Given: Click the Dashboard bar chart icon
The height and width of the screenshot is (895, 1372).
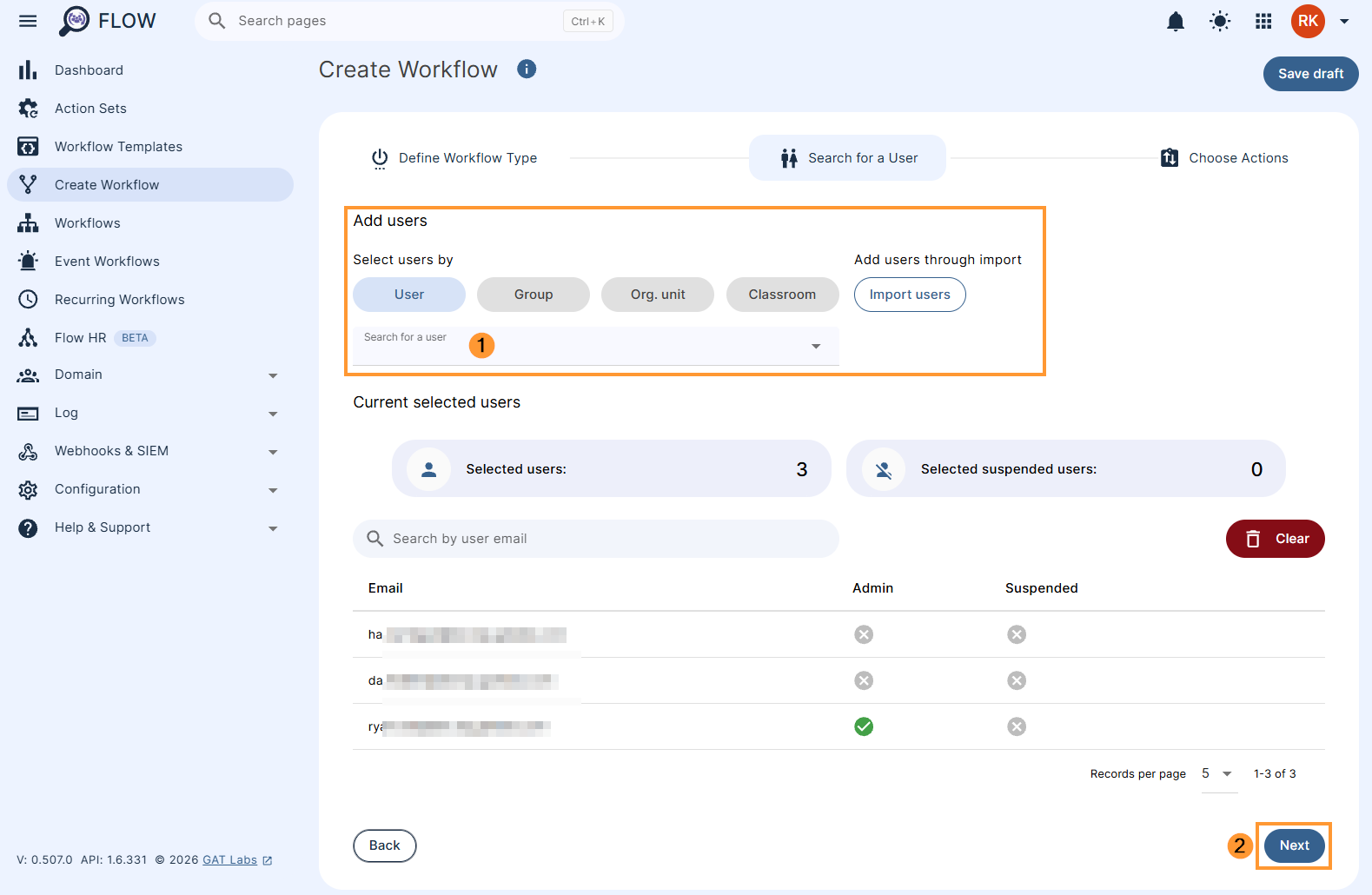Looking at the screenshot, I should click(28, 70).
